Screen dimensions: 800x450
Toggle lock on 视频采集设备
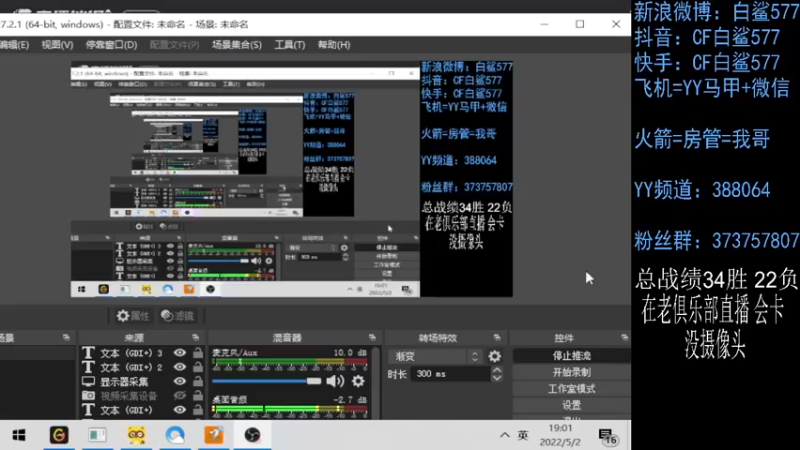click(197, 395)
